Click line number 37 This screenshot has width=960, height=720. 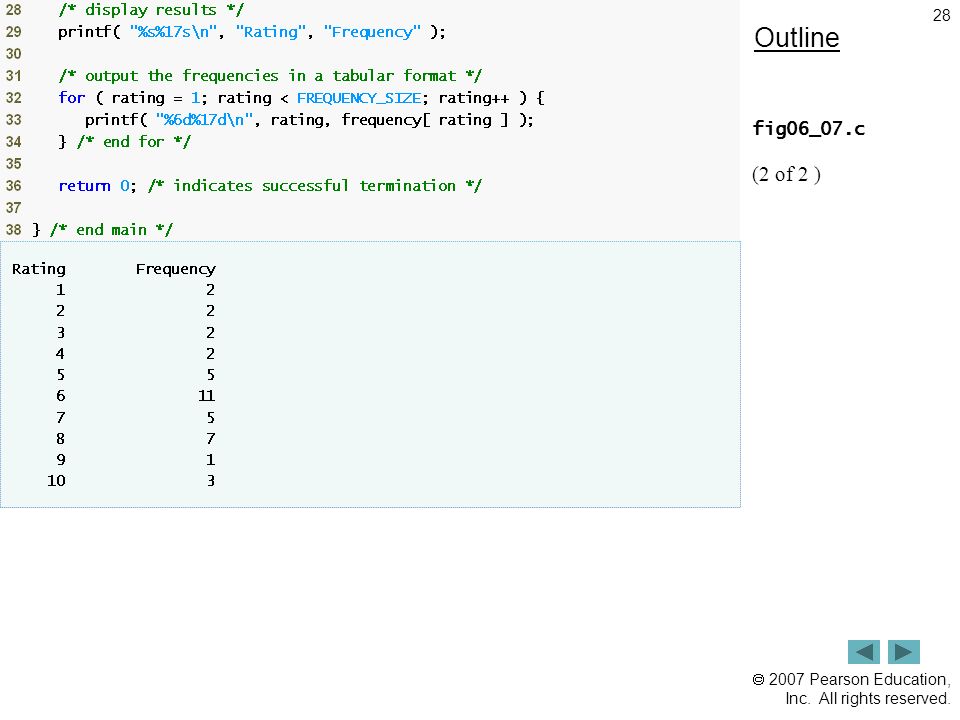coord(13,208)
